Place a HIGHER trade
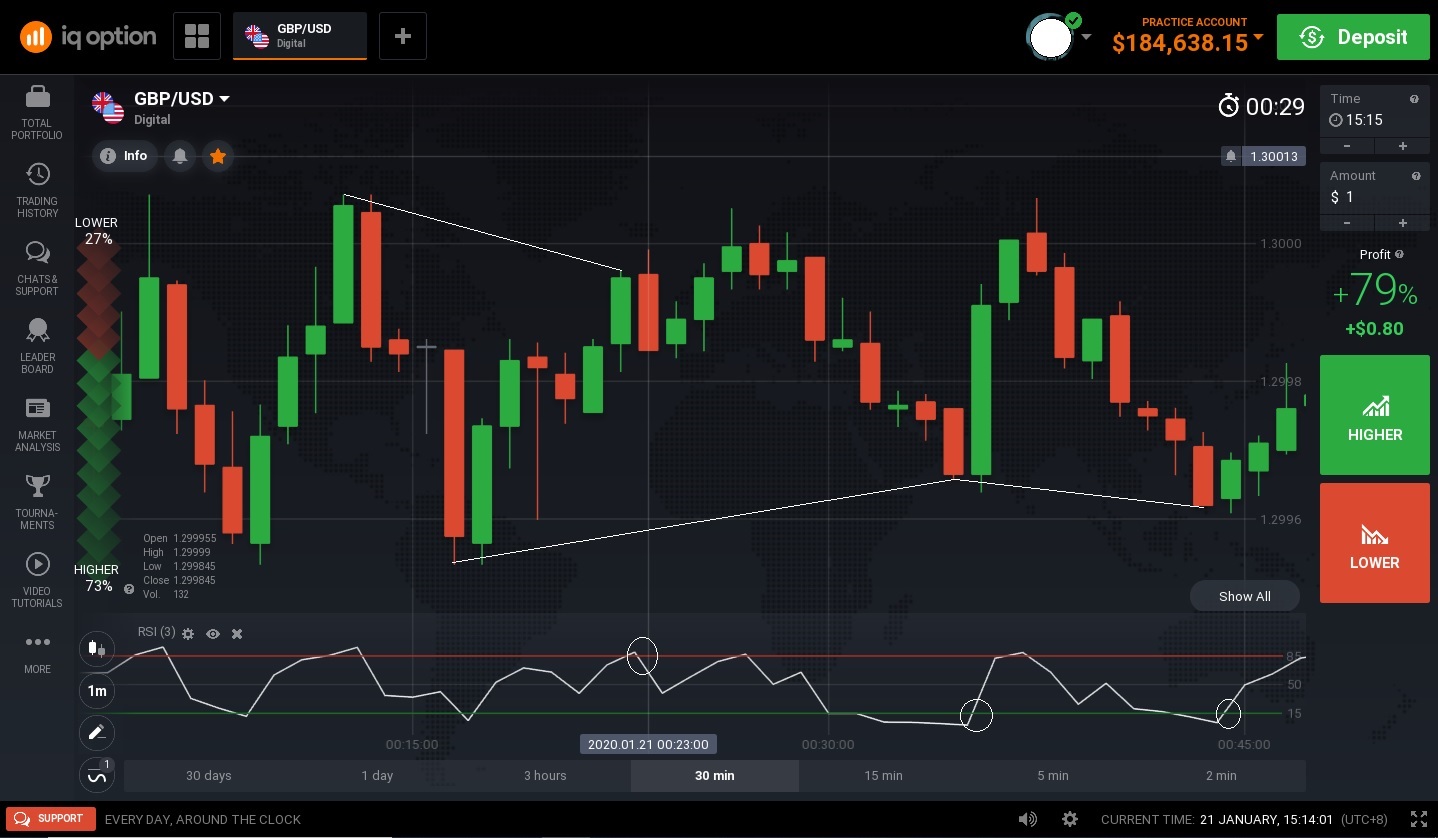 1375,414
